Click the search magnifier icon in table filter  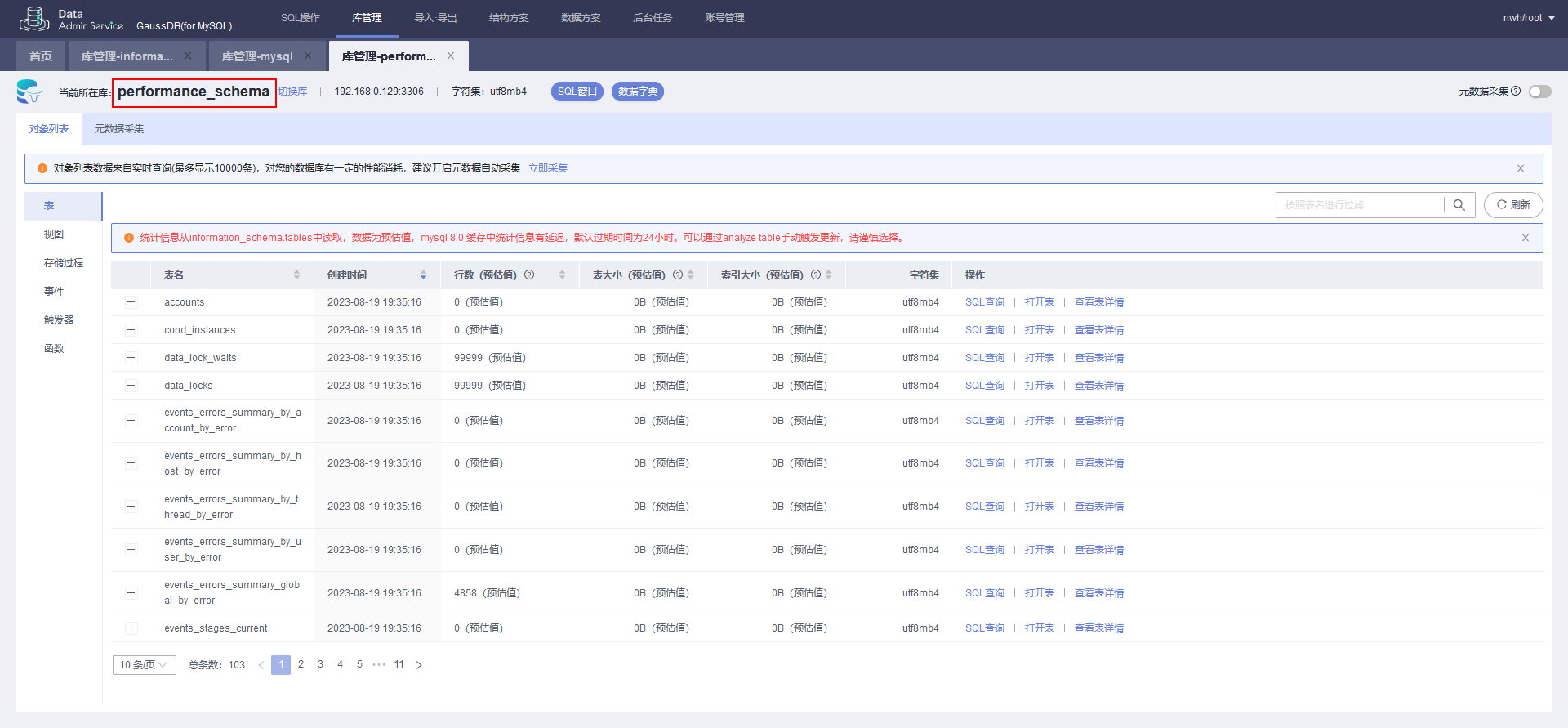click(1459, 205)
